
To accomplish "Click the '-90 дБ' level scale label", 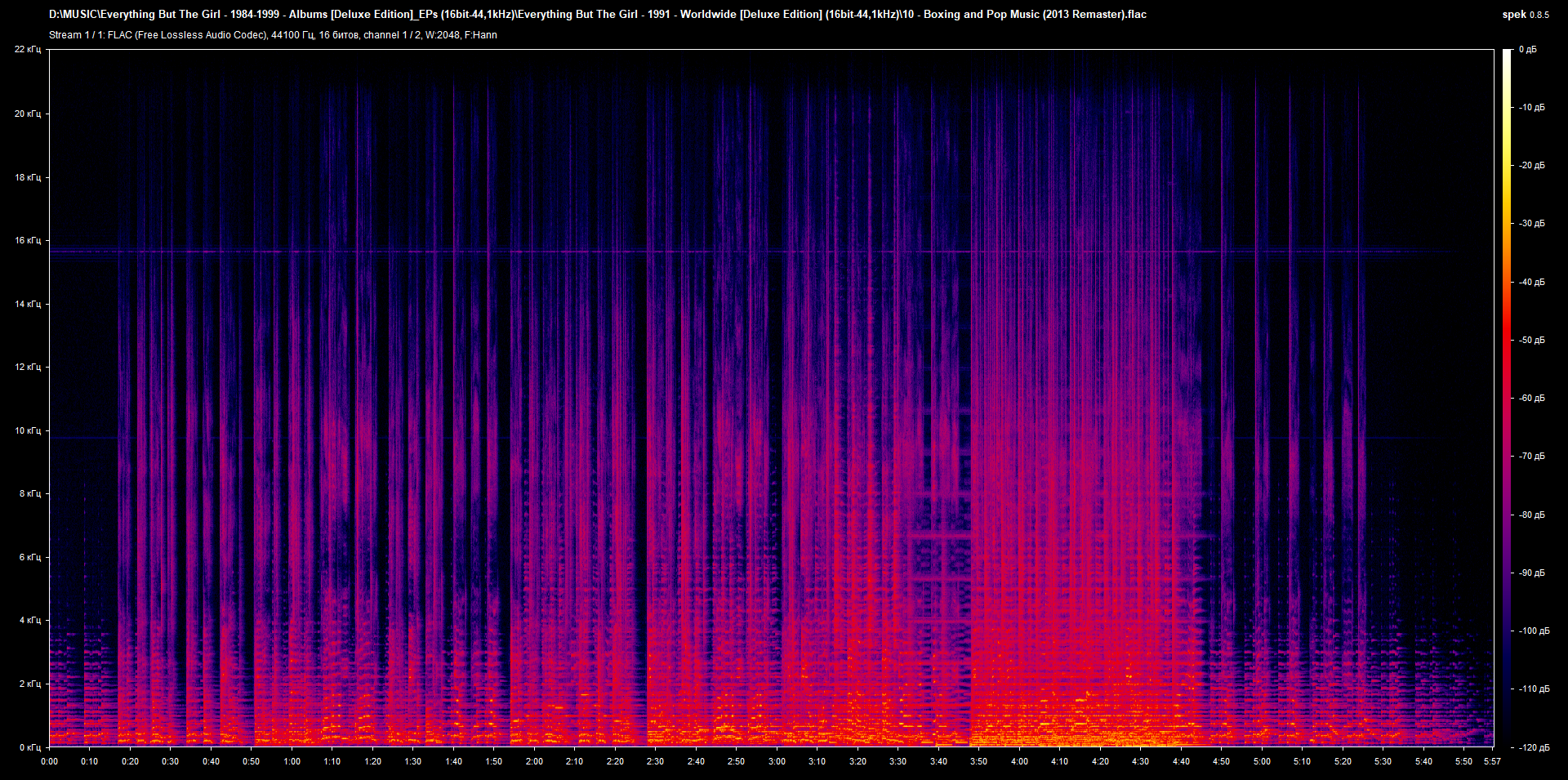I will point(1531,573).
